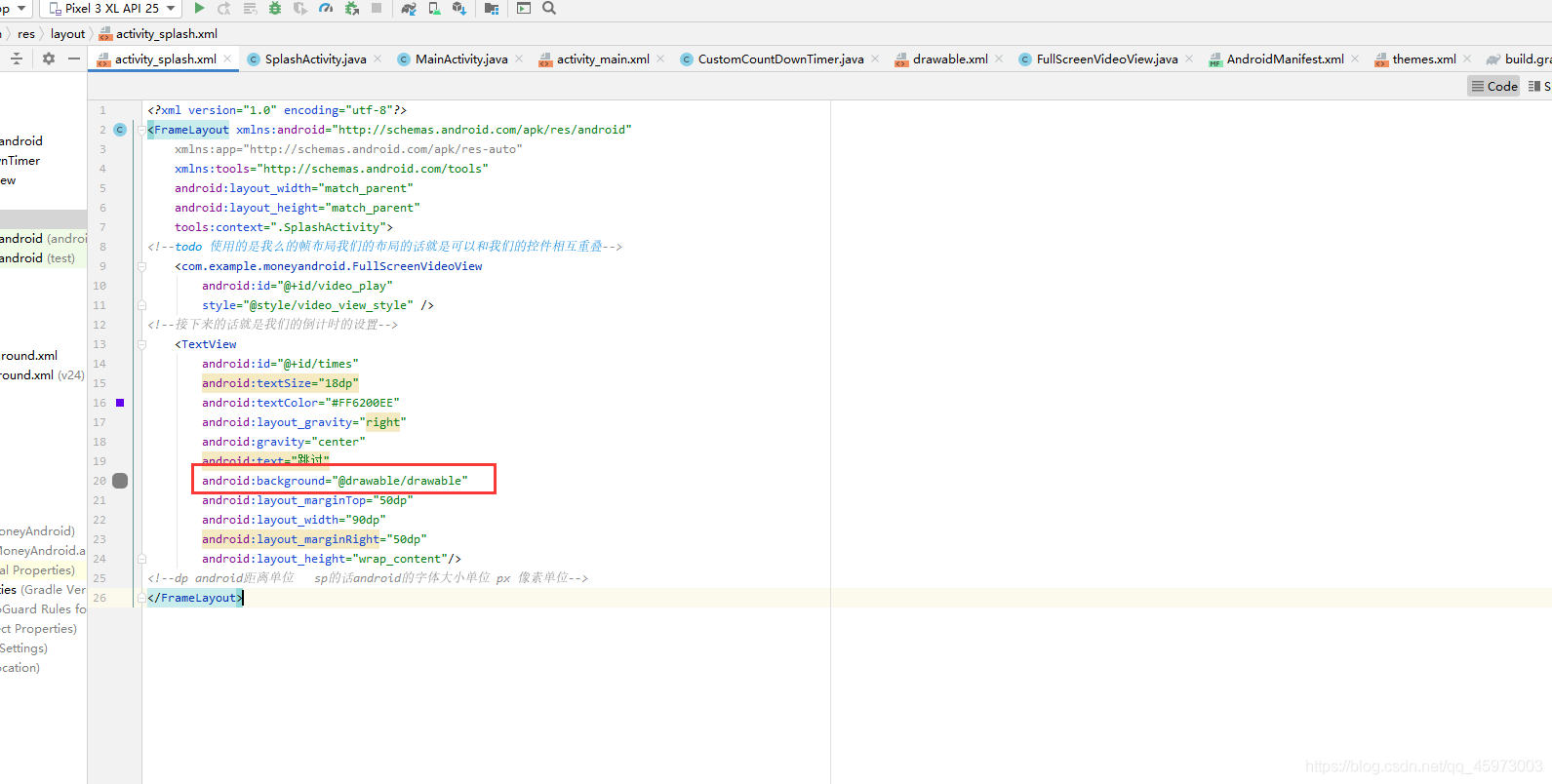
Task: Click the android:textColor "#FF6200EE" line
Action: (x=300, y=403)
